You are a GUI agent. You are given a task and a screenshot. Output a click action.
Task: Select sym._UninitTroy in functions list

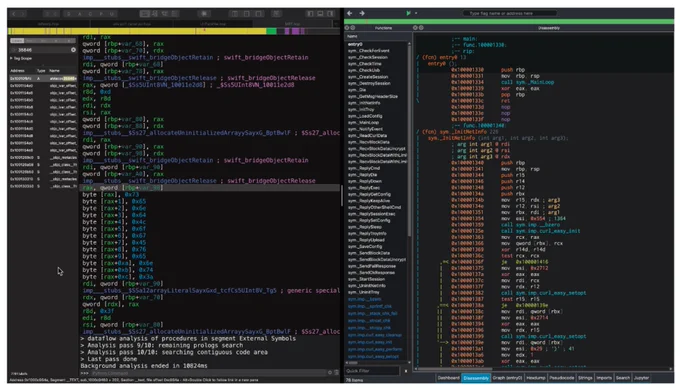click(363, 292)
